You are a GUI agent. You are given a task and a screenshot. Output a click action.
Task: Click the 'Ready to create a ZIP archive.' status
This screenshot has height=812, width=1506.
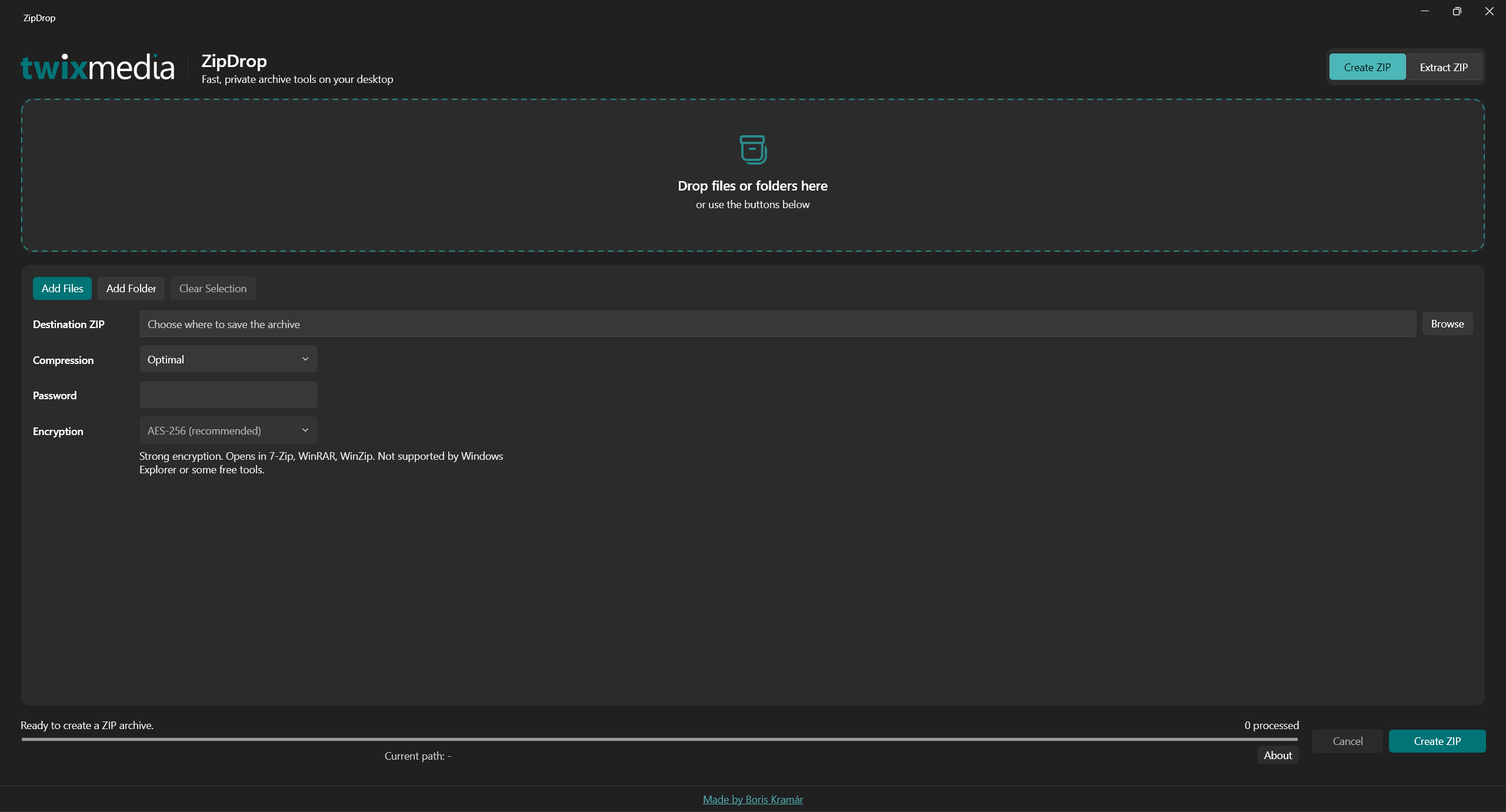pyautogui.click(x=87, y=725)
